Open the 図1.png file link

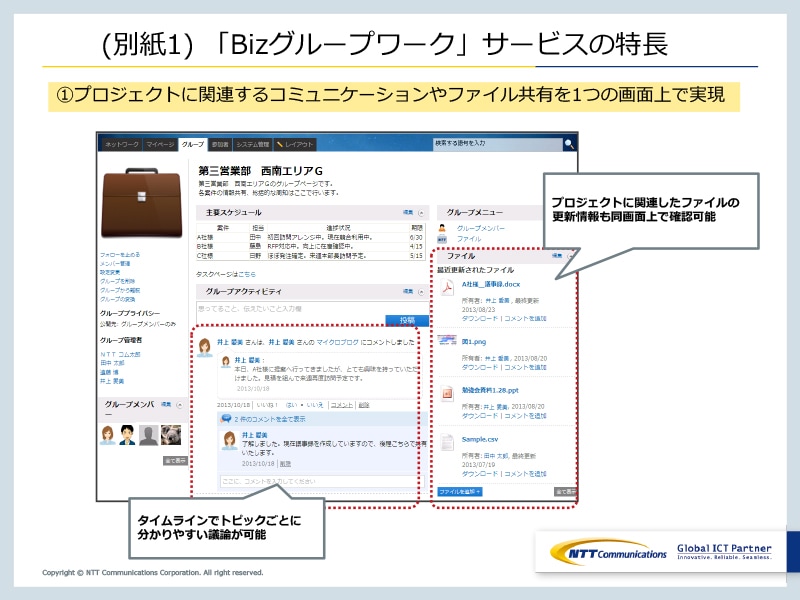[x=474, y=342]
